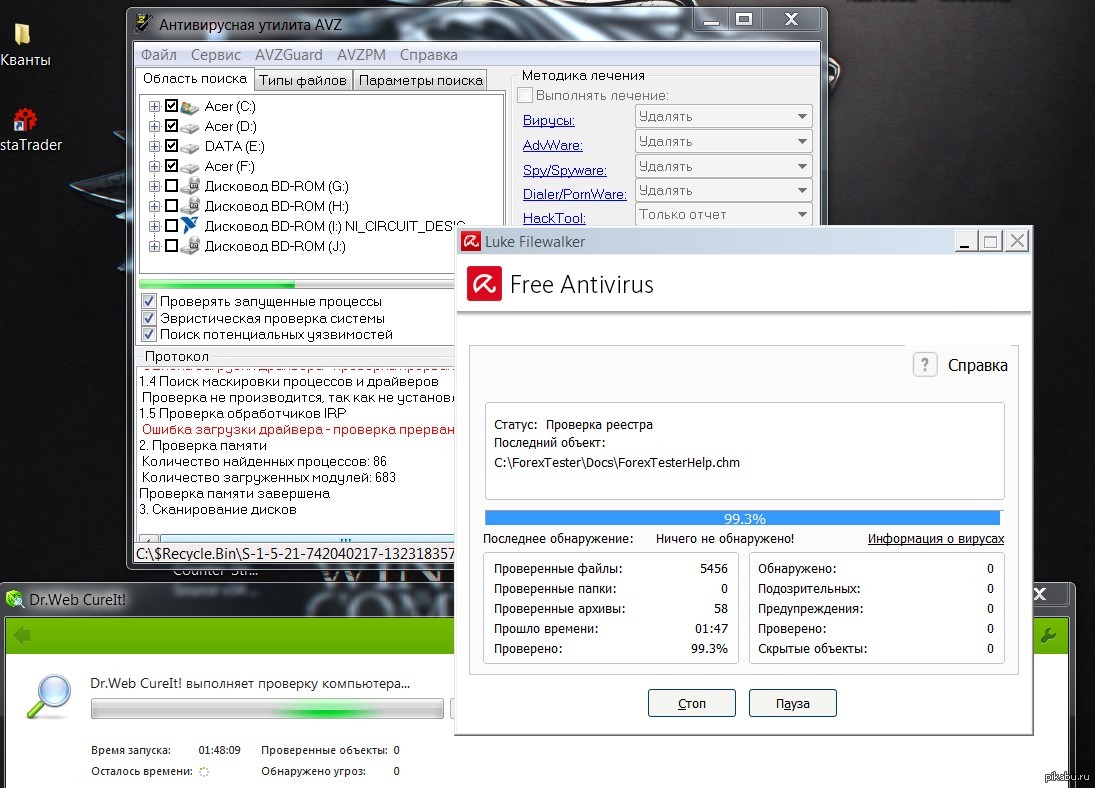Click the Dr.Web wrench settings icon
The width and height of the screenshot is (1095, 788).
[1049, 635]
